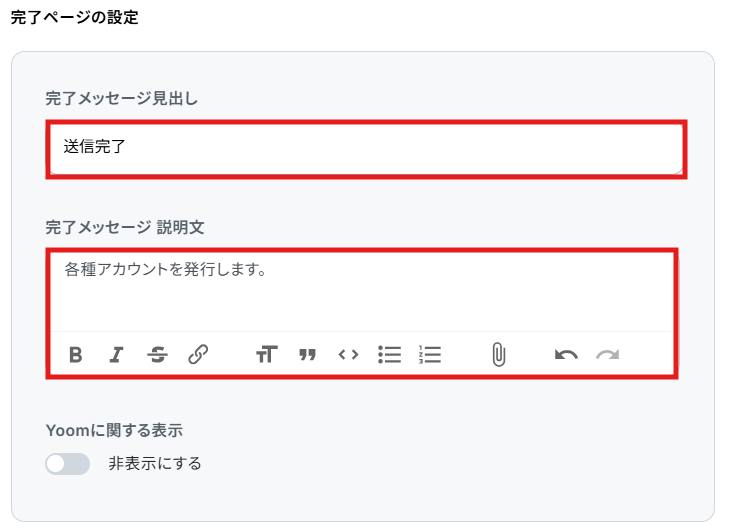Viewport: 740px width, 532px height.
Task: Create a bulleted list
Action: [x=389, y=355]
